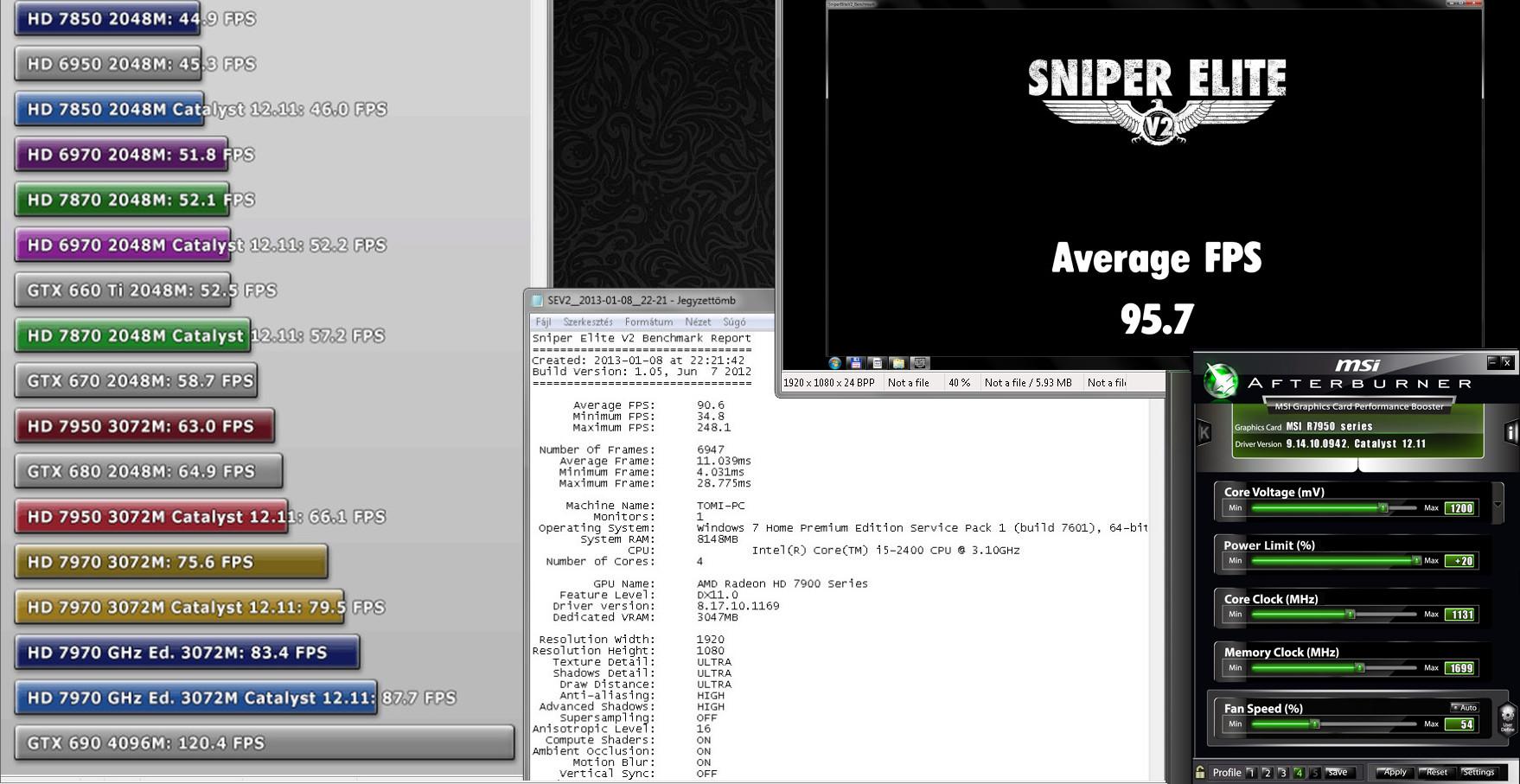This screenshot has width=1520, height=784.
Task: Open the folder icon in the captured taskbar
Action: click(898, 363)
